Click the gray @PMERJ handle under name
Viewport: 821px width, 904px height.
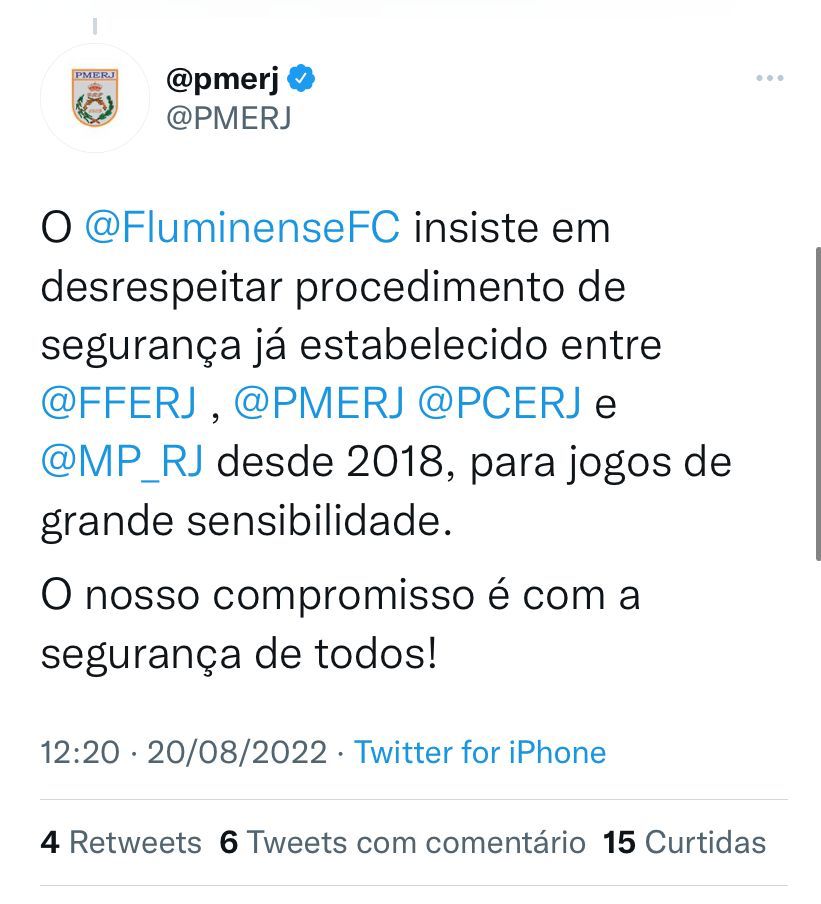click(228, 118)
